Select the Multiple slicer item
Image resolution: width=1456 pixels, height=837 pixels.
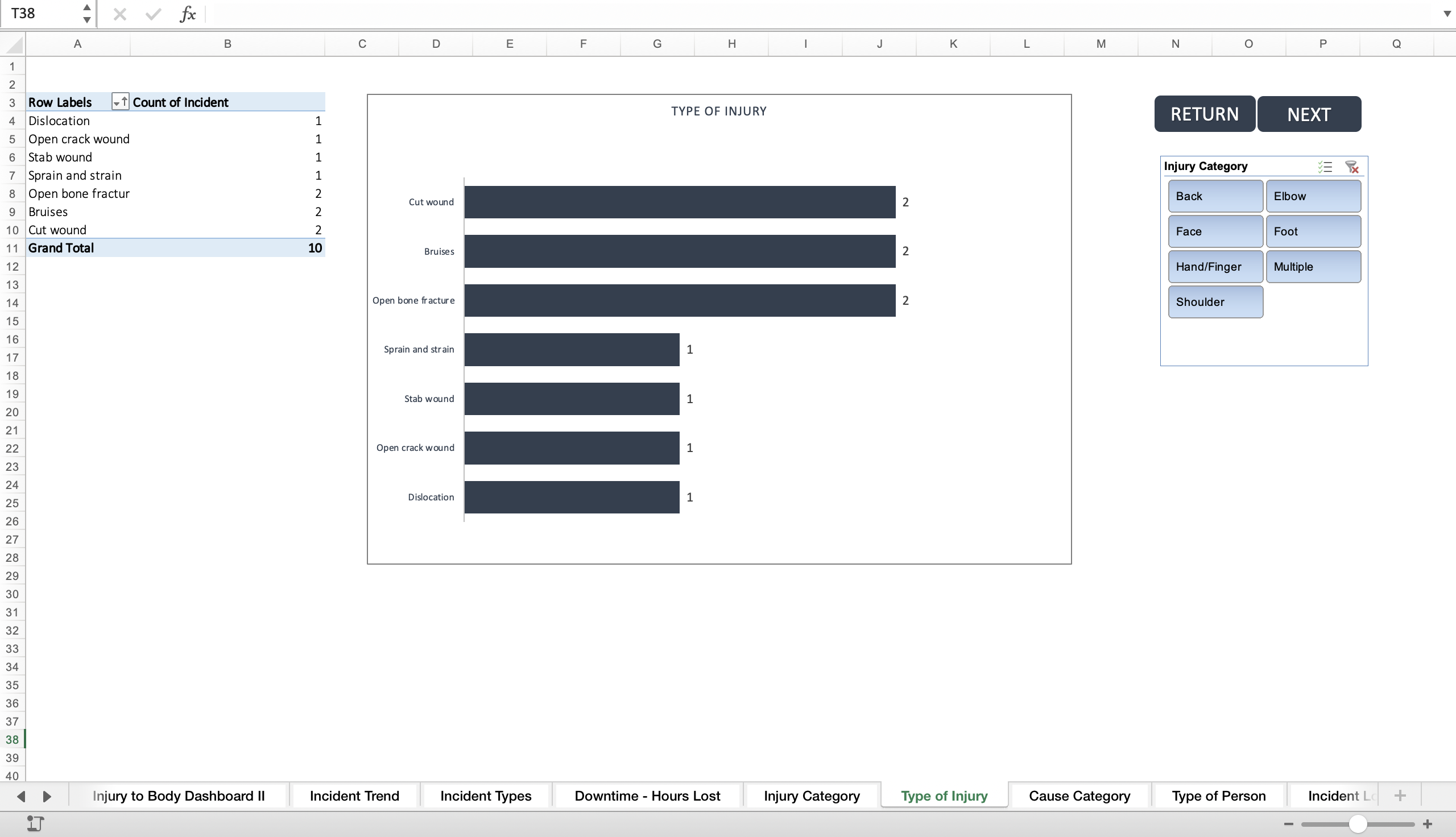pyautogui.click(x=1313, y=266)
